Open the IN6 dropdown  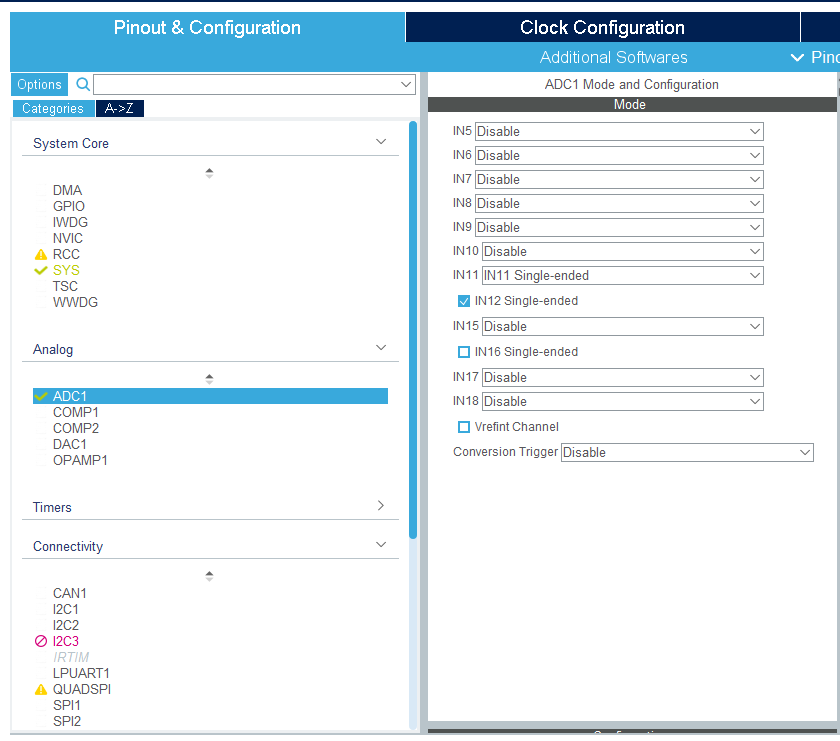click(x=619, y=156)
